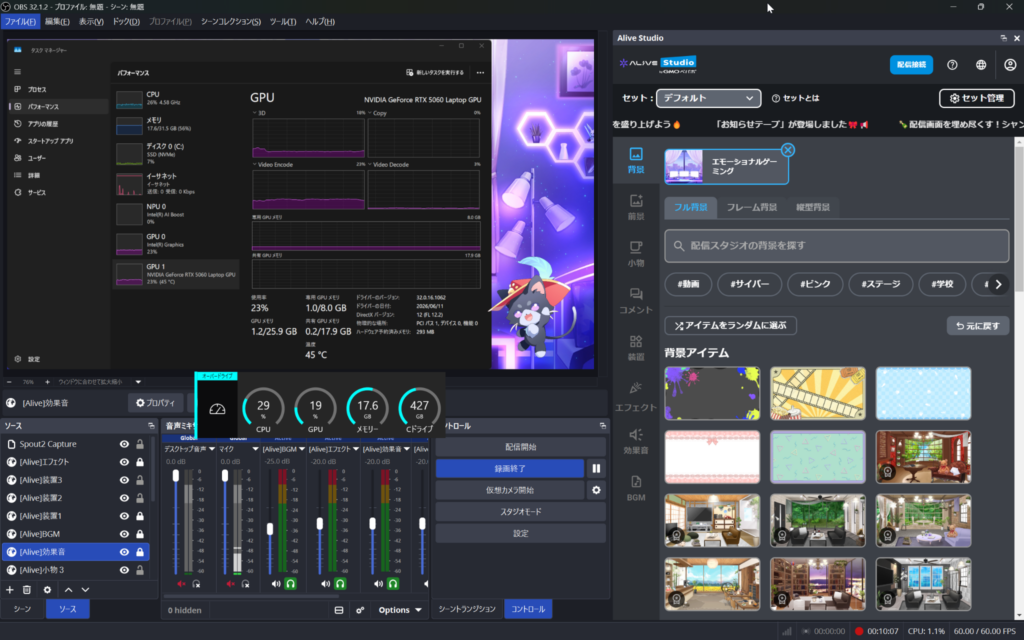Screen dimensions: 1024x640
Task: Mute the [Alive]BGM mixer channel
Action: coord(276,584)
